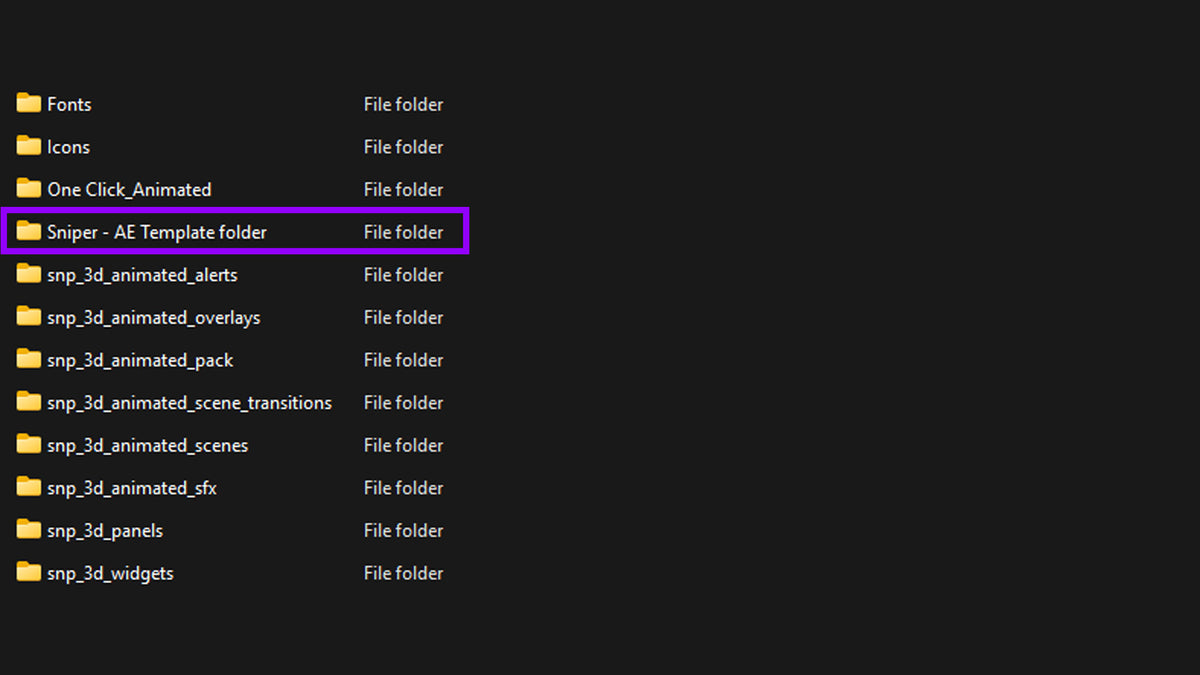Click the snp_3d_panels folder icon
This screenshot has height=675, width=1200.
coord(29,530)
